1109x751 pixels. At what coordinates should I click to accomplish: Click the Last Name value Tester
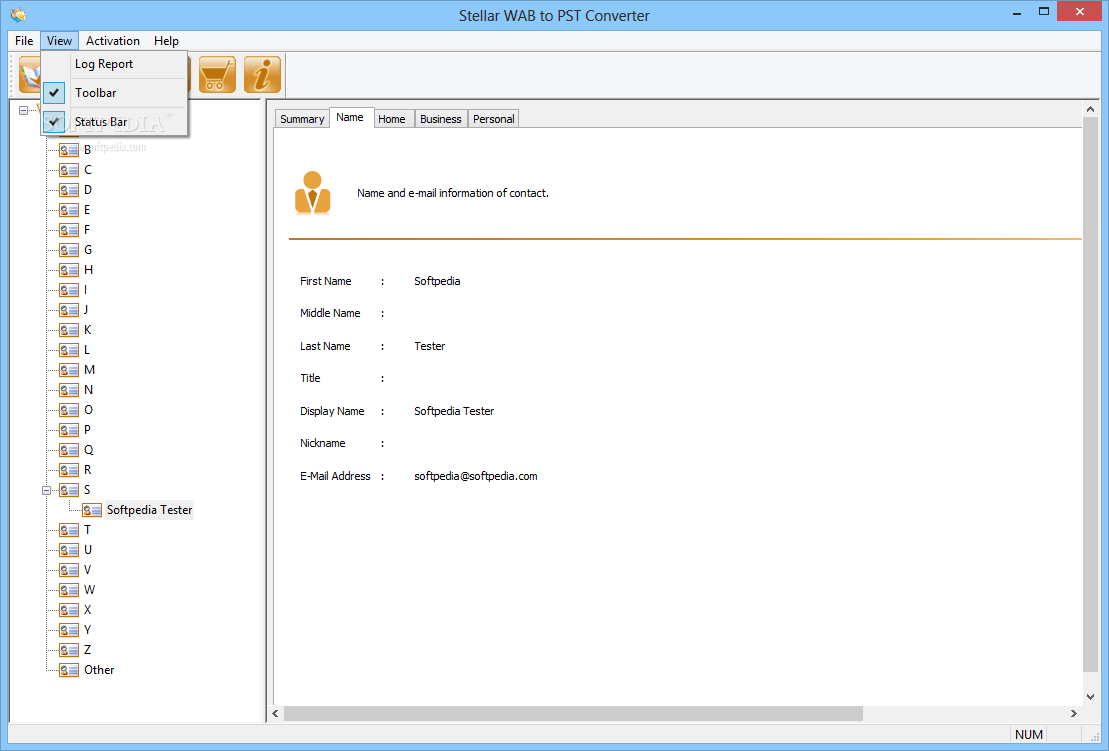[429, 346]
